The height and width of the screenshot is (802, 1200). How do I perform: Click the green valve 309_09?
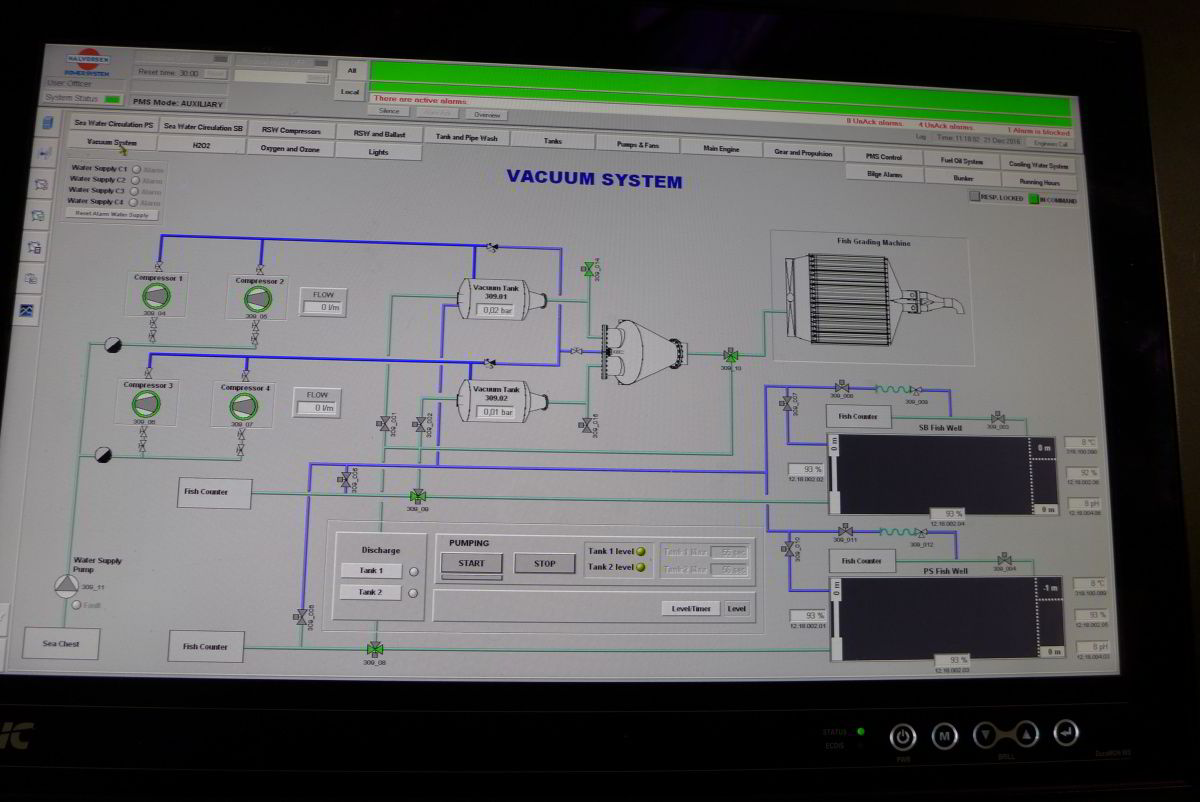[417, 496]
